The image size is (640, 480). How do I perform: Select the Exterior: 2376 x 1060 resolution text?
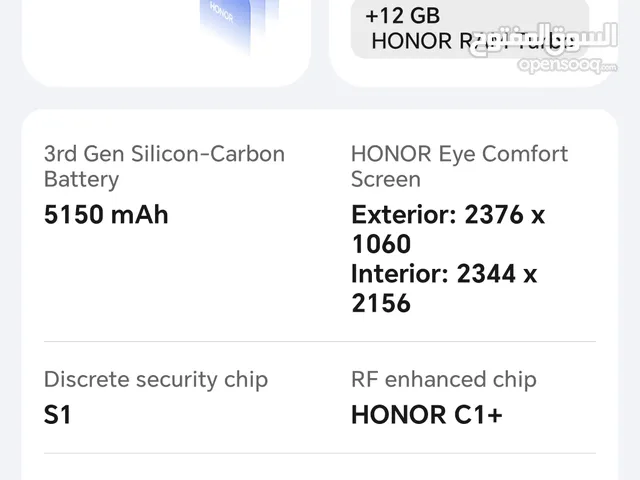click(448, 229)
